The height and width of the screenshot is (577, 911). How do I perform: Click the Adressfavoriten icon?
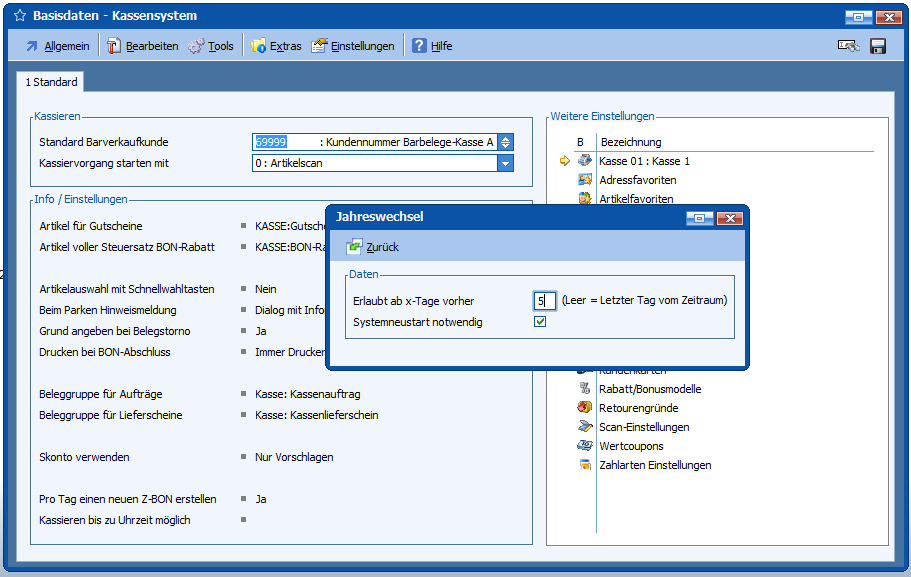(x=585, y=180)
